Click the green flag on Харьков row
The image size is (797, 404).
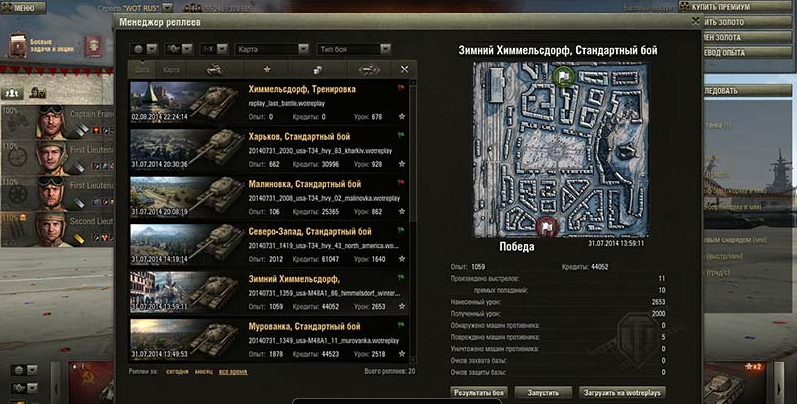pos(401,135)
